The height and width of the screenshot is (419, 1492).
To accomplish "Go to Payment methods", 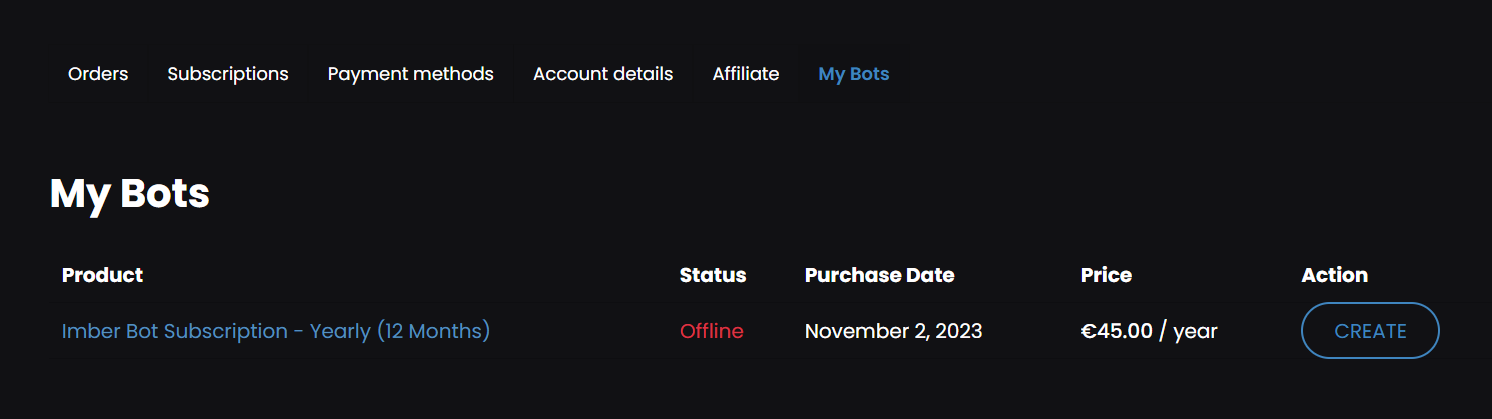I will point(410,74).
